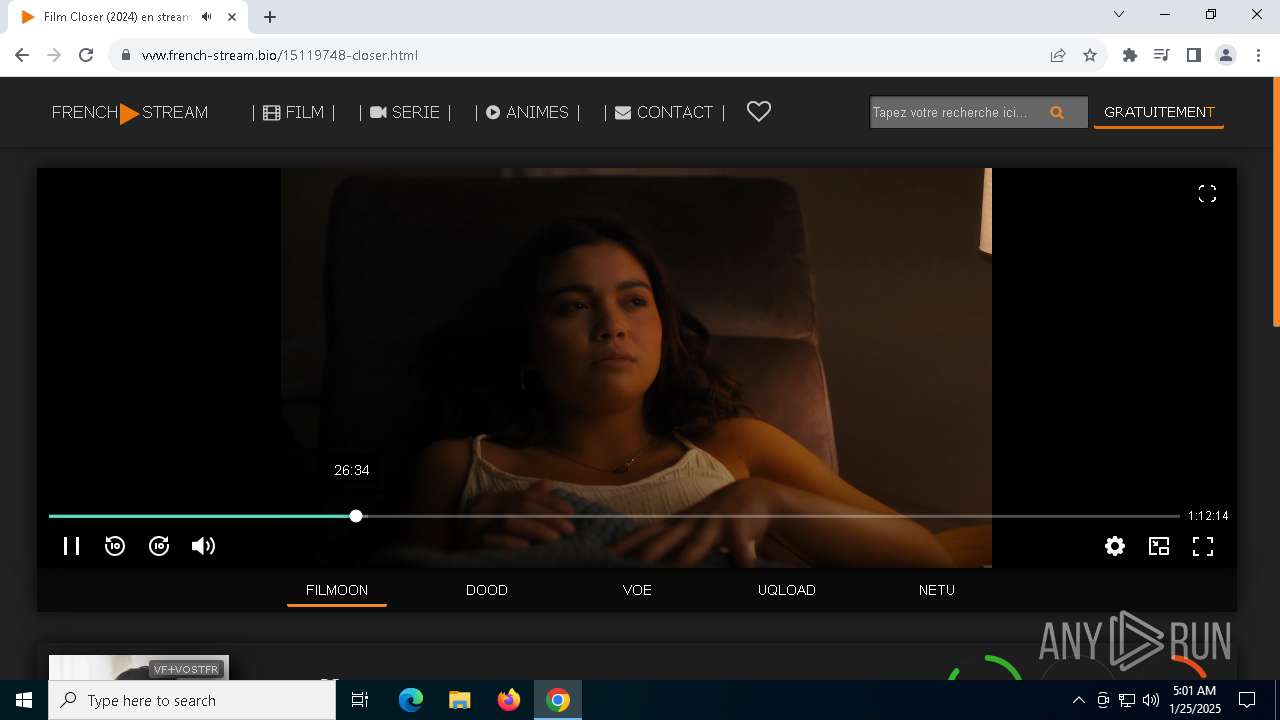Open File Explorer from taskbar
The image size is (1280, 720).
pos(460,700)
